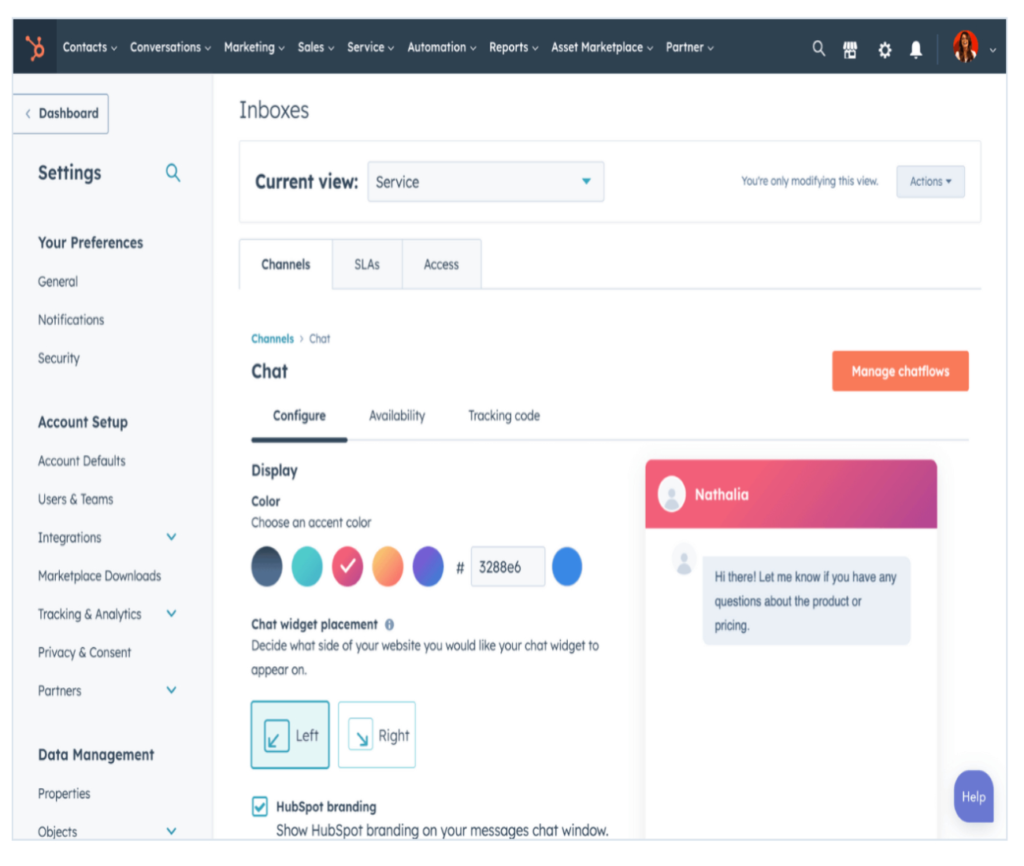
Task: Open the Actions dropdown
Action: (930, 181)
